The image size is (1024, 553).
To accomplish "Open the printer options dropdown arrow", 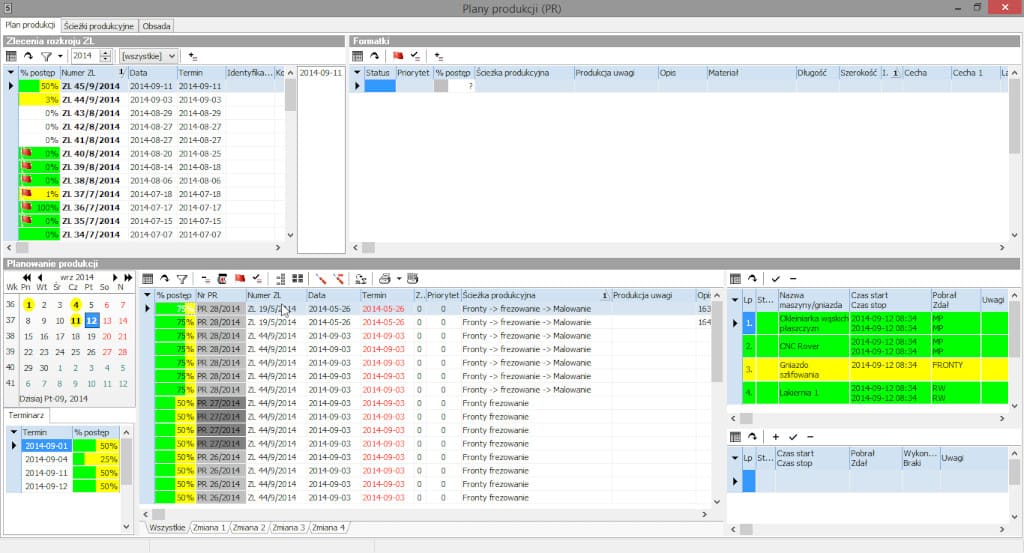I will point(398,278).
